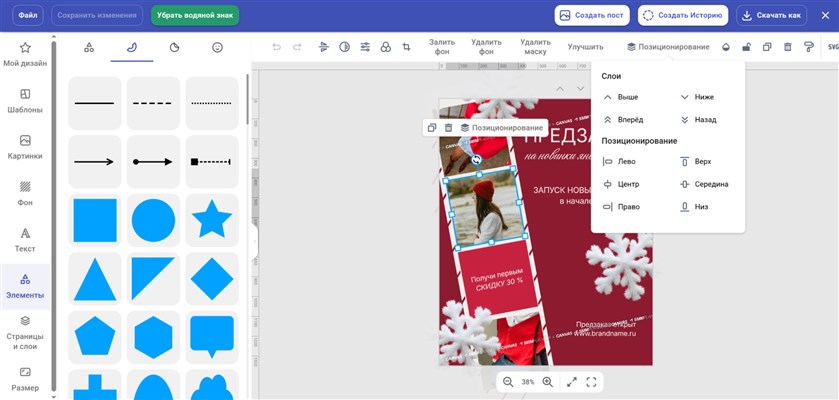Expand the Скачать как download menu
839x400 pixels.
pyautogui.click(x=771, y=15)
